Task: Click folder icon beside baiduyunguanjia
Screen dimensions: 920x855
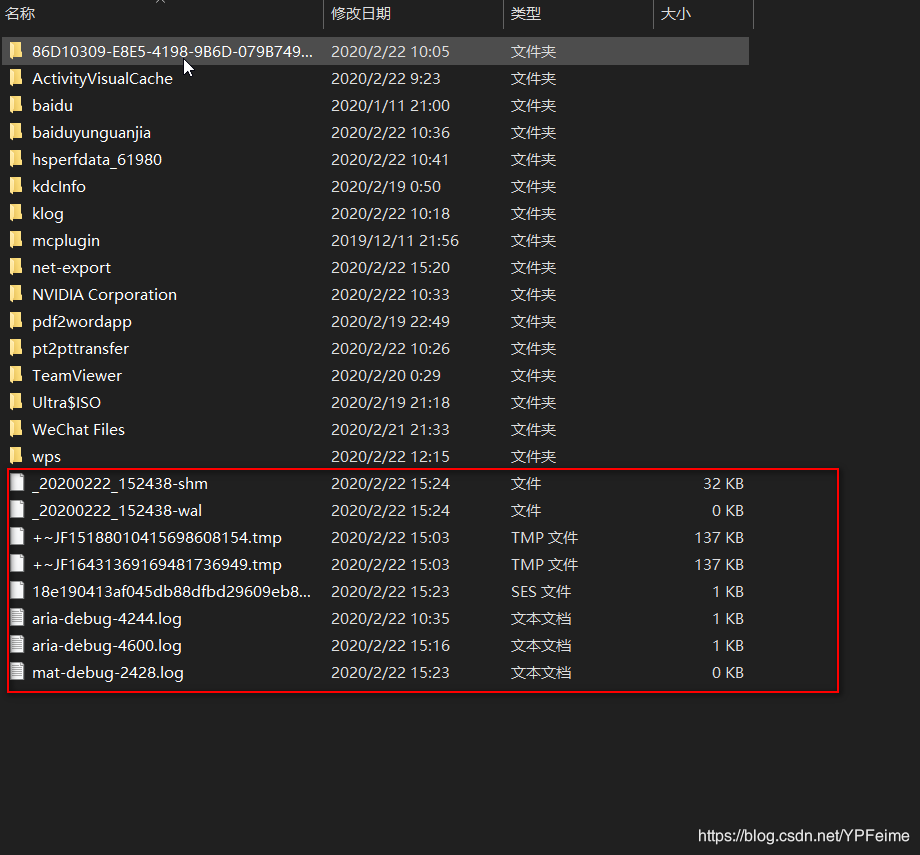Action: [16, 131]
